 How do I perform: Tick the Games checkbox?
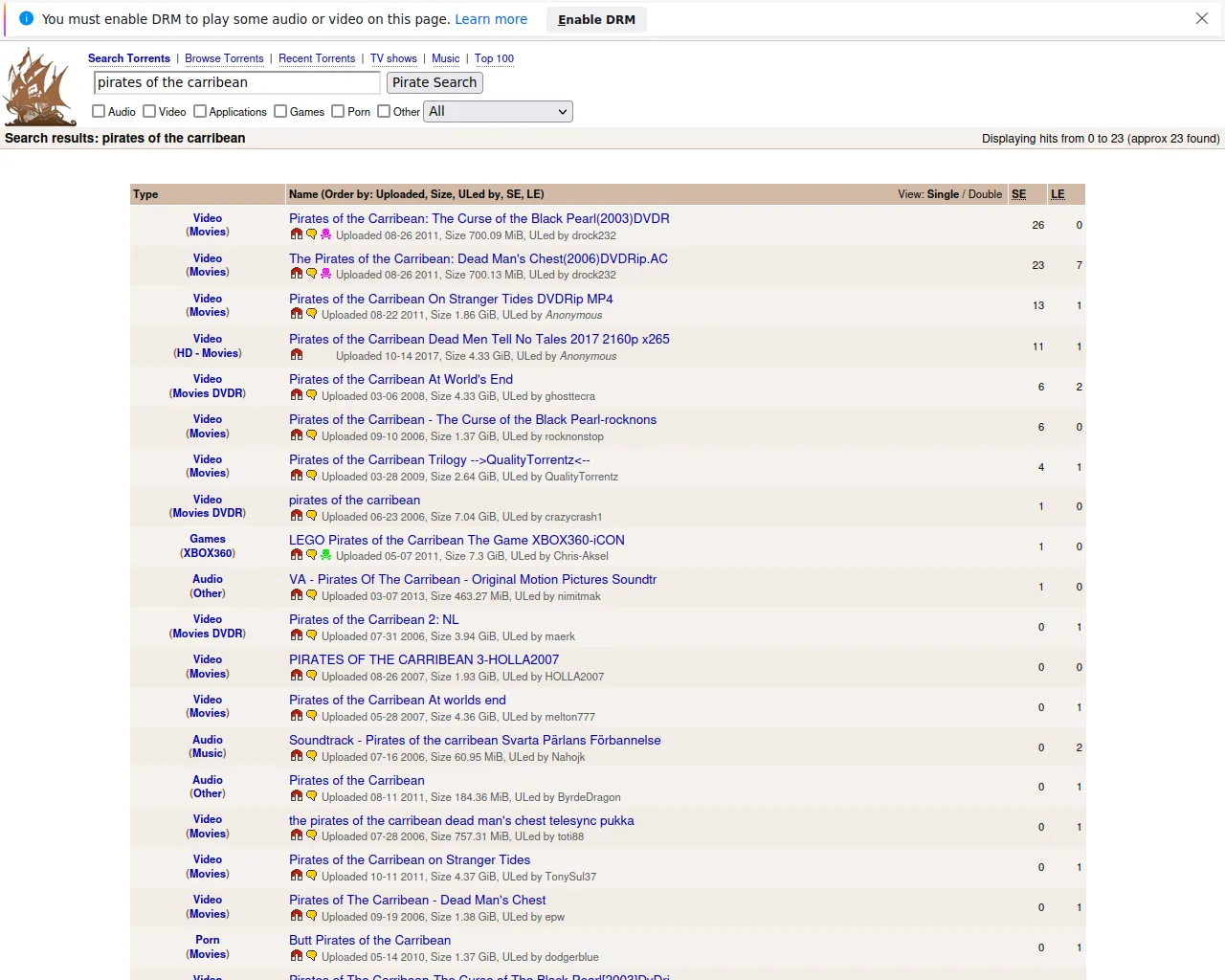(280, 111)
